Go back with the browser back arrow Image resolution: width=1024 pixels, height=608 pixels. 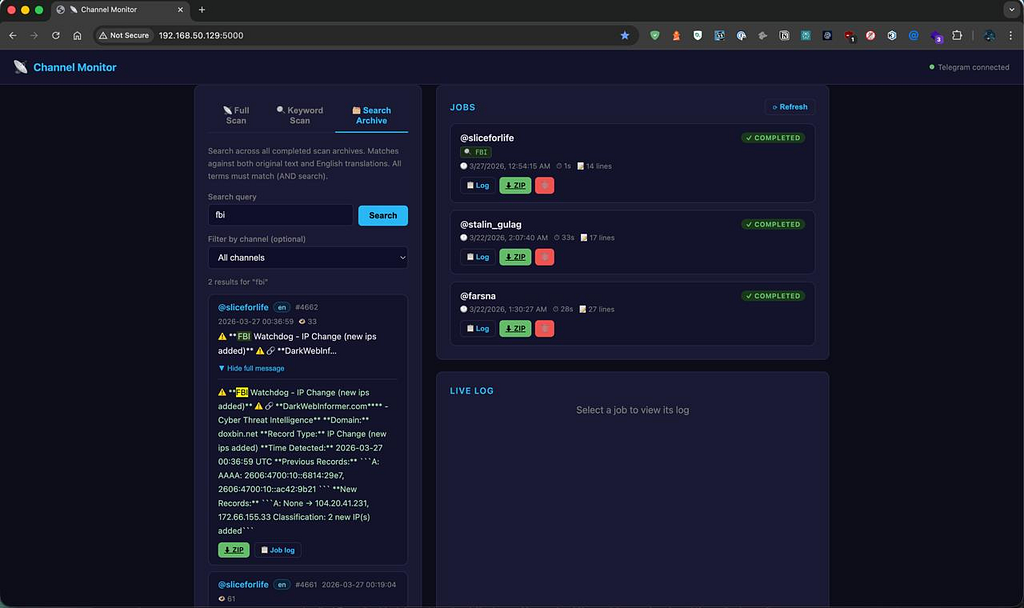[13, 35]
